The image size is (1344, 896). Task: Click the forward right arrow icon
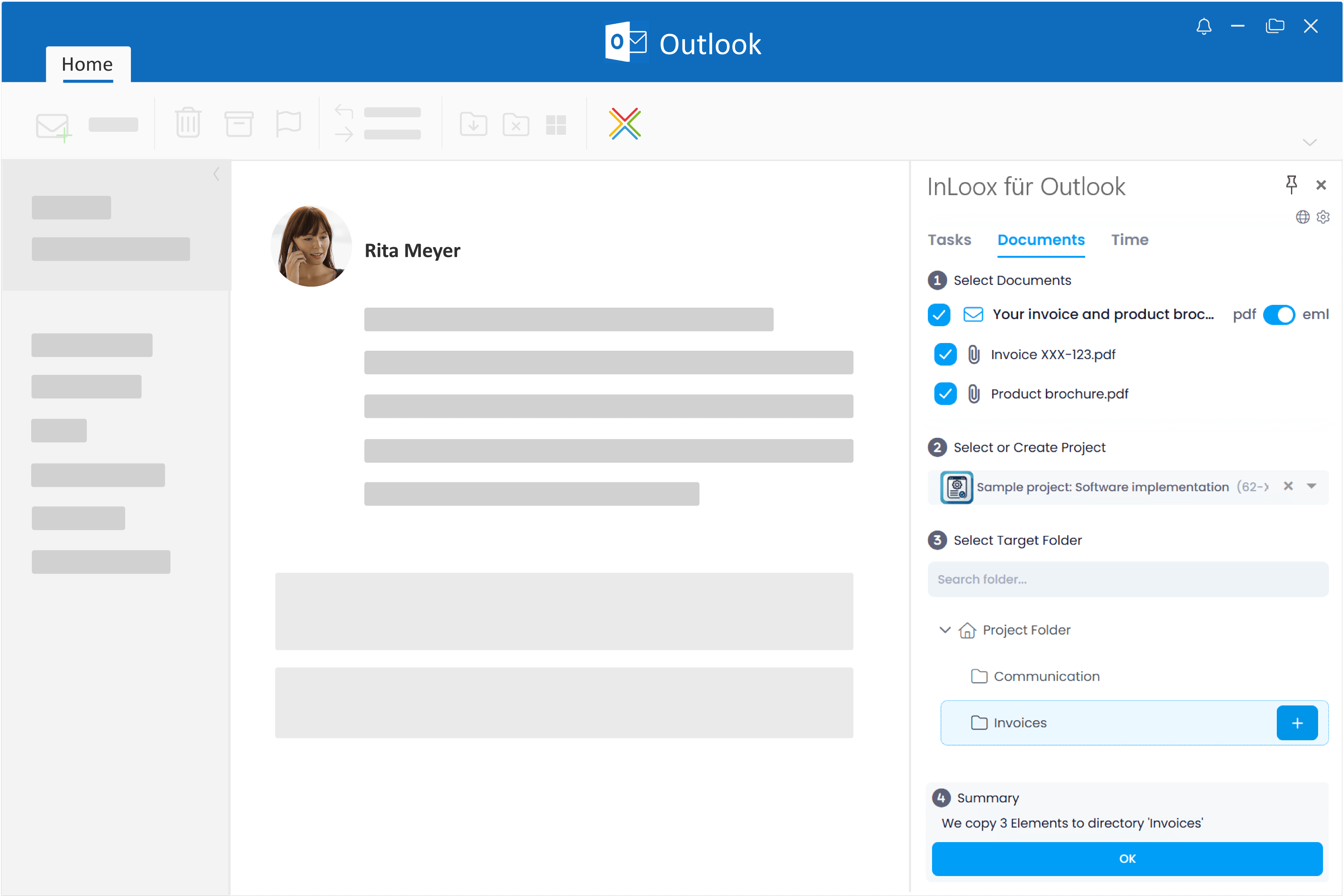tap(344, 135)
